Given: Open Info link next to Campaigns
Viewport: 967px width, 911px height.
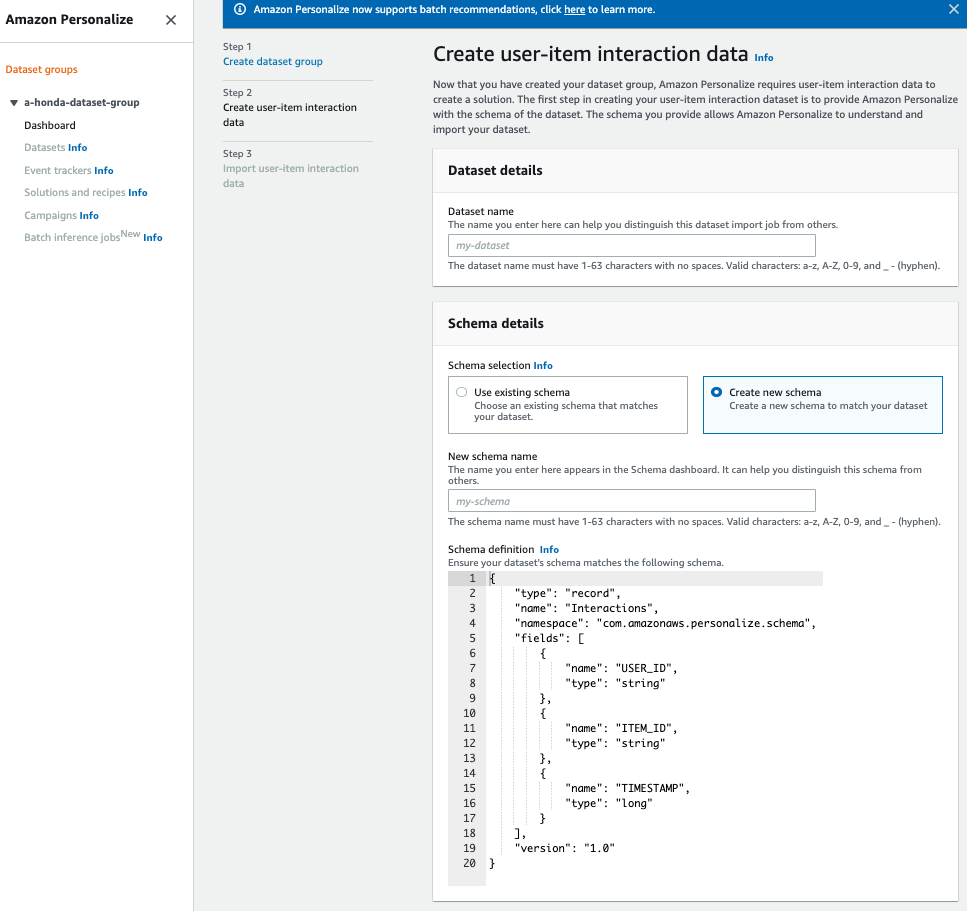Looking at the screenshot, I should tap(89, 215).
